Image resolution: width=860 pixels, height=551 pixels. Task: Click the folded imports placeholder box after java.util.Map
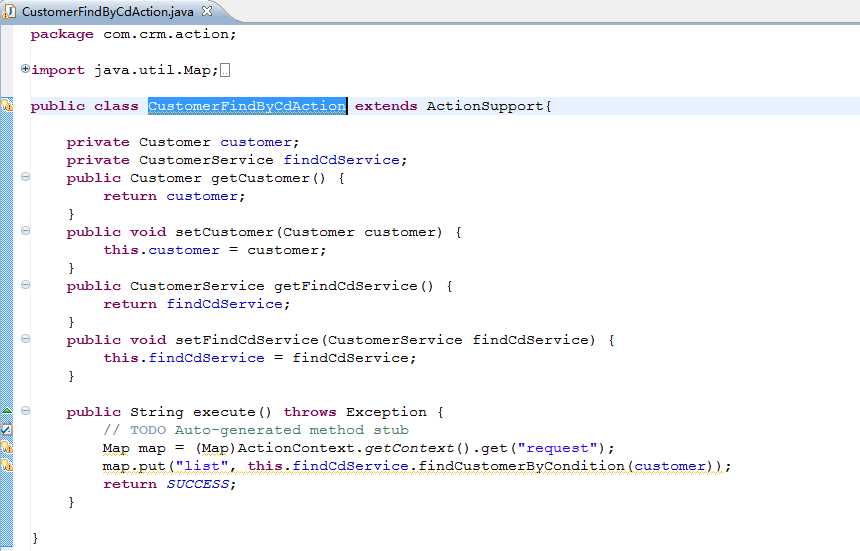point(225,70)
